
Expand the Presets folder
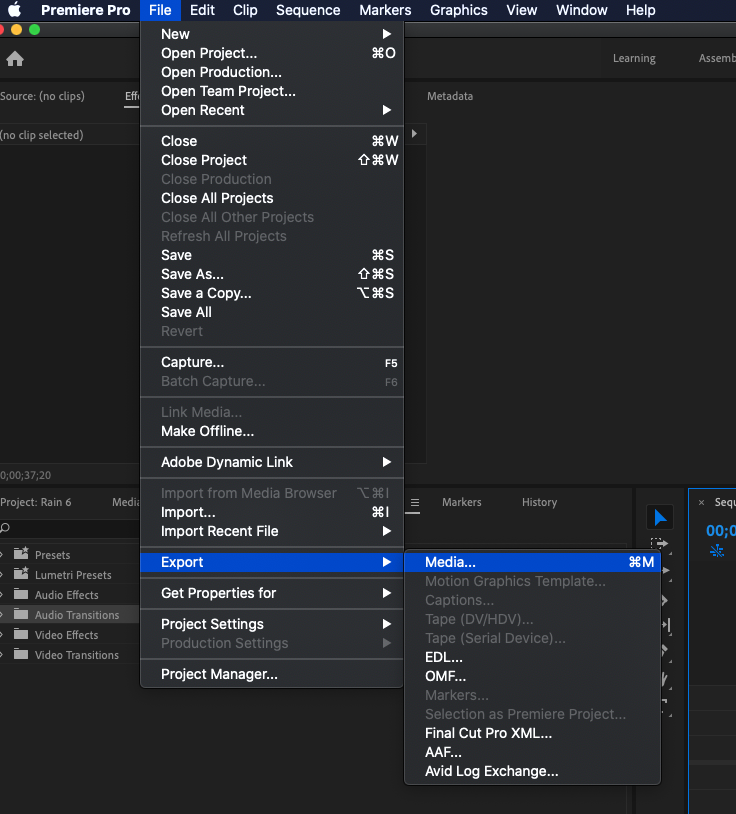click(x=2, y=555)
